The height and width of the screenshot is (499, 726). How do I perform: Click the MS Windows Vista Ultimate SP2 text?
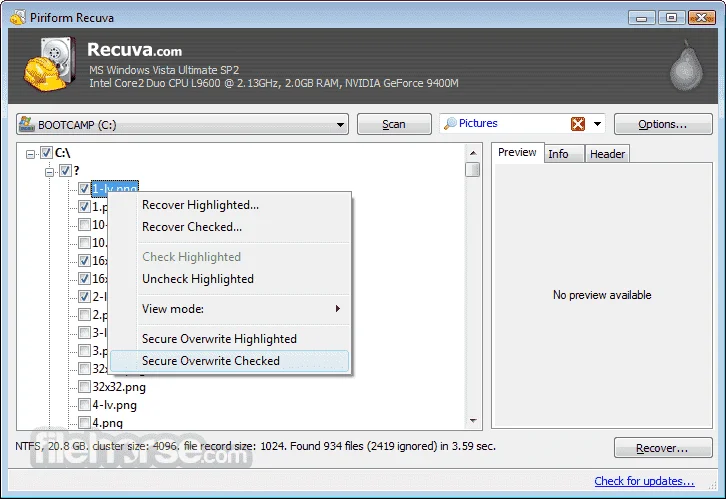pyautogui.click(x=164, y=70)
